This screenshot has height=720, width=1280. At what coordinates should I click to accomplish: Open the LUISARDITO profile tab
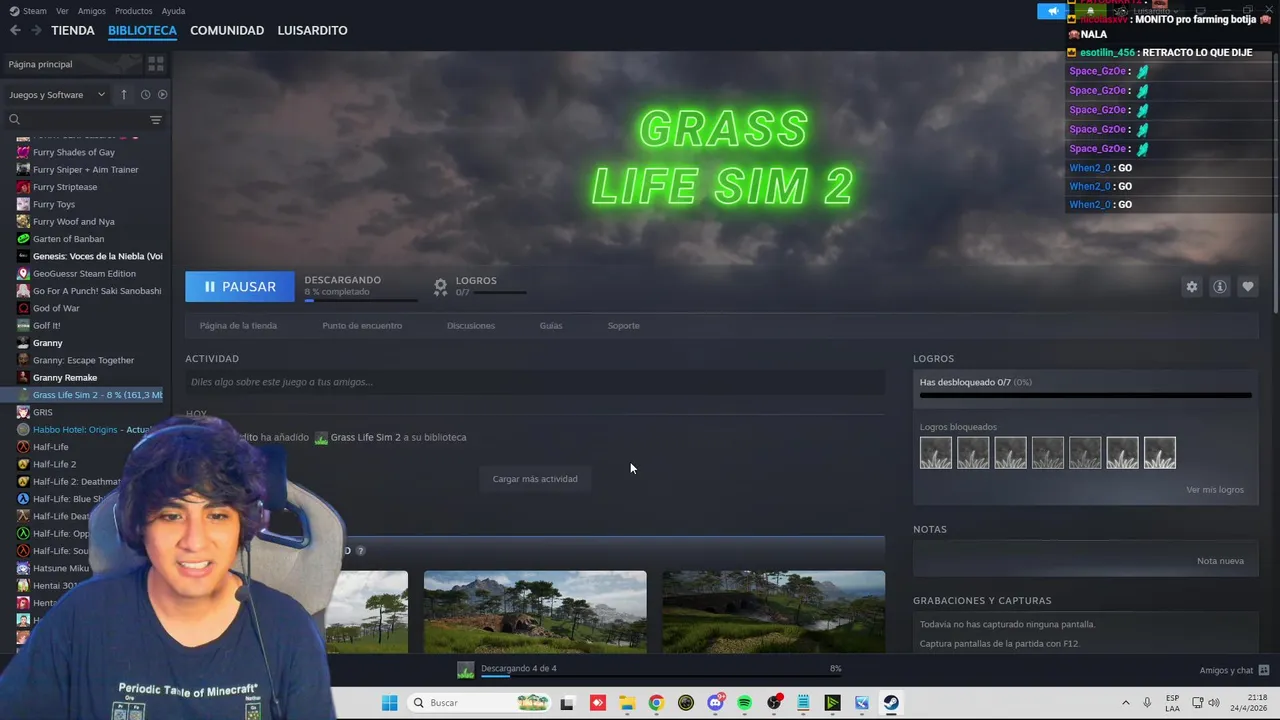click(312, 30)
